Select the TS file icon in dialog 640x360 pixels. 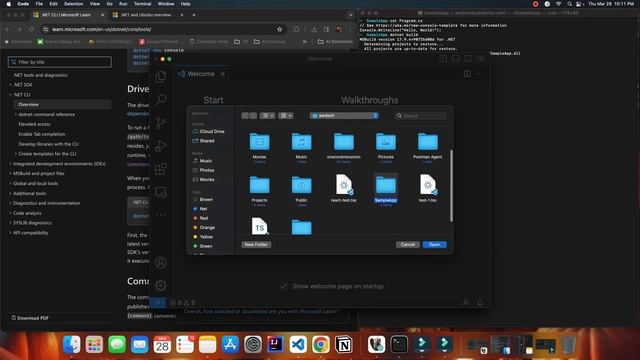click(260, 227)
